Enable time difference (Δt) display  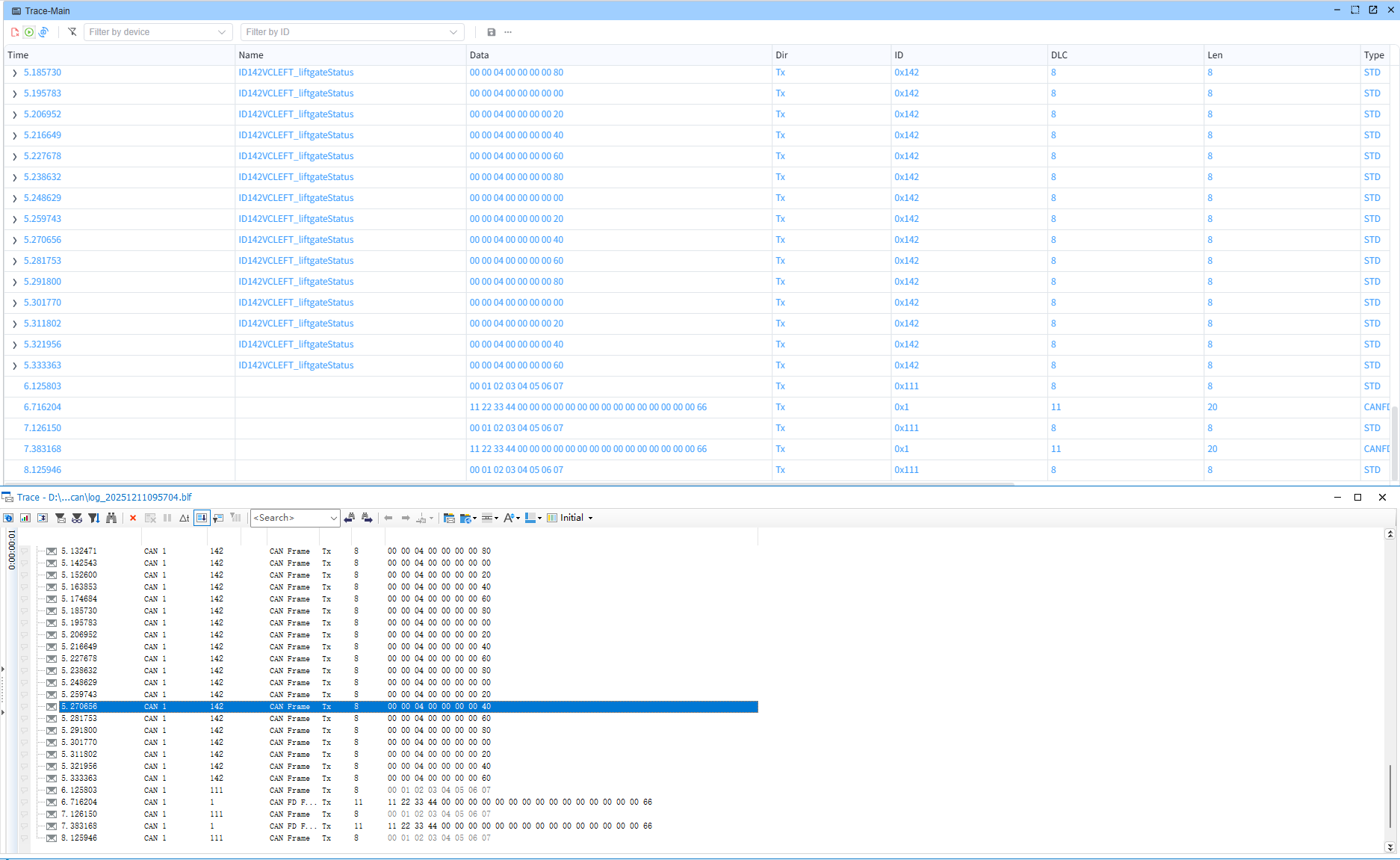click(x=184, y=517)
